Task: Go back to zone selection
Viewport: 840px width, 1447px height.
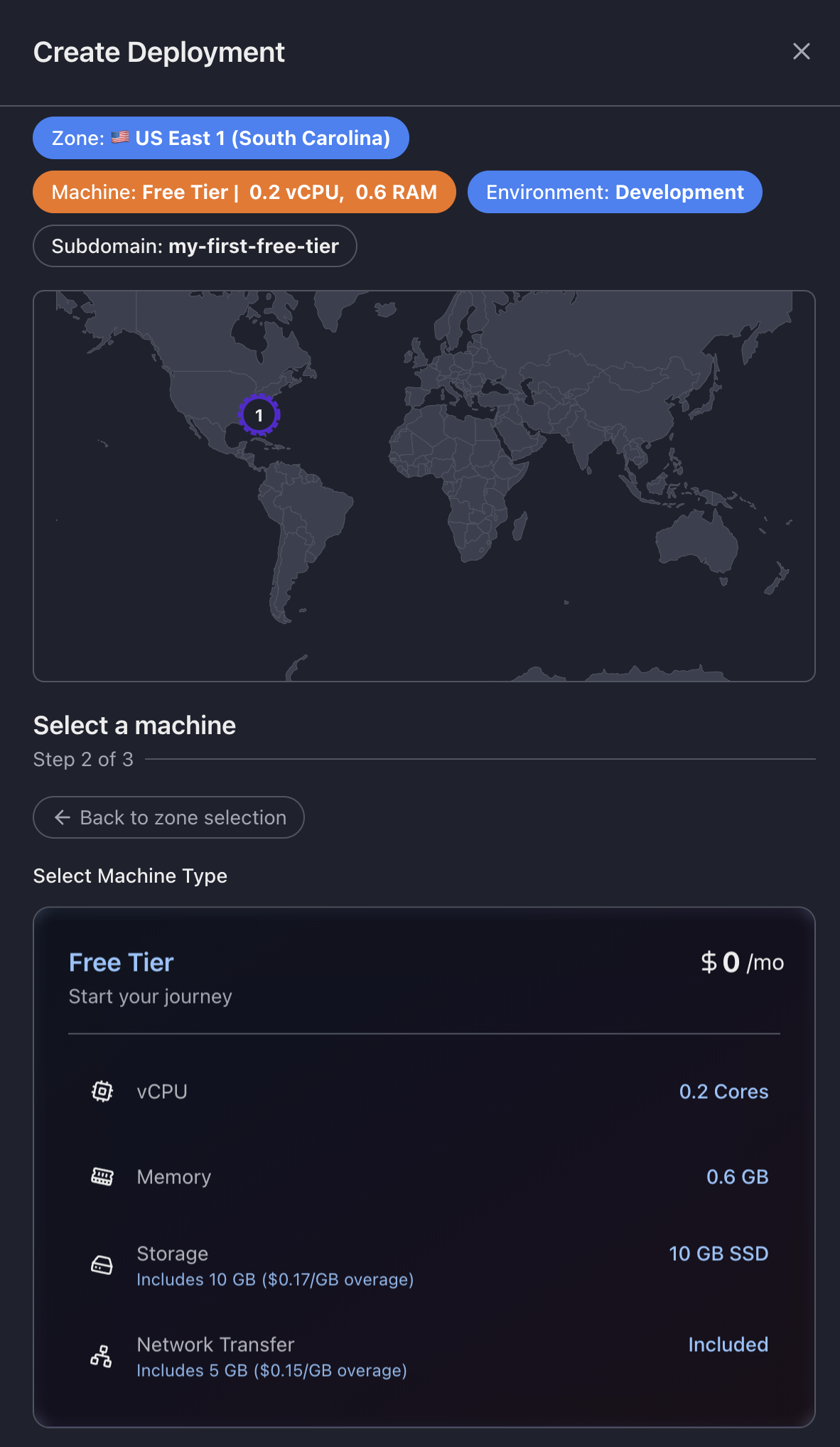Action: click(x=168, y=817)
